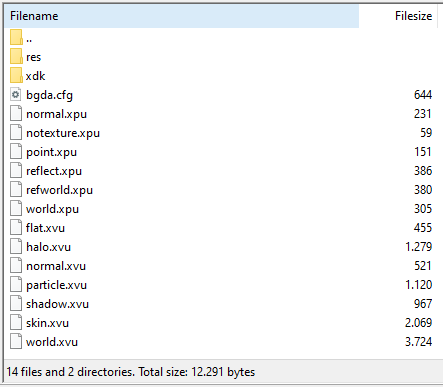The image size is (443, 387).
Task: Select the file name "shadow.xvu"
Action: click(57, 304)
